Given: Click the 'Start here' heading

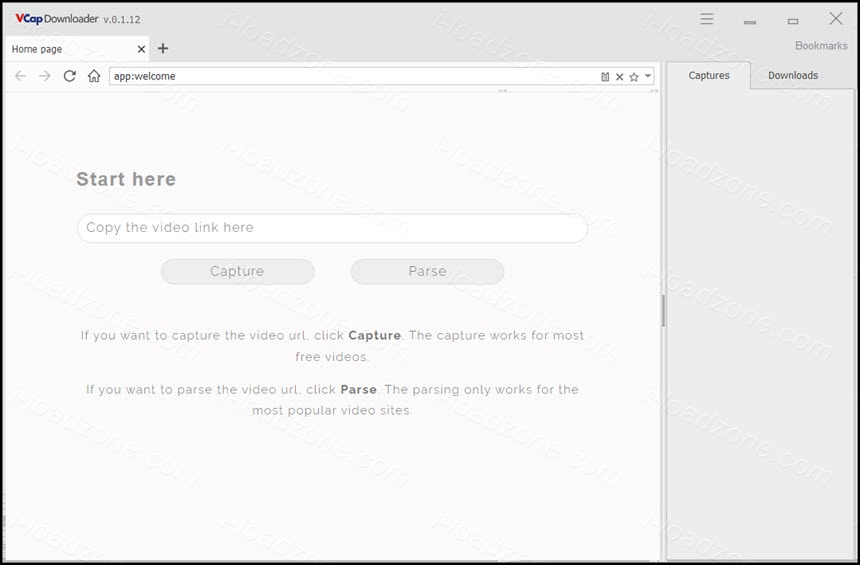Looking at the screenshot, I should pyautogui.click(x=126, y=179).
